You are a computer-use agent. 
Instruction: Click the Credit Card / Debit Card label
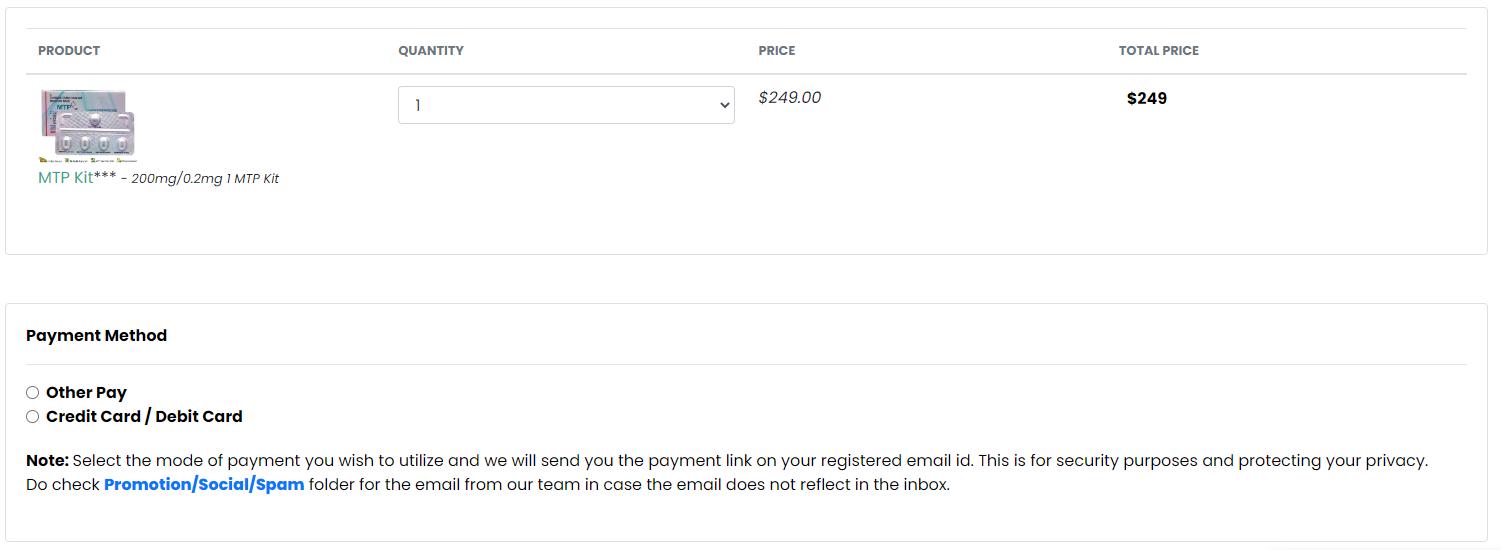(x=144, y=417)
